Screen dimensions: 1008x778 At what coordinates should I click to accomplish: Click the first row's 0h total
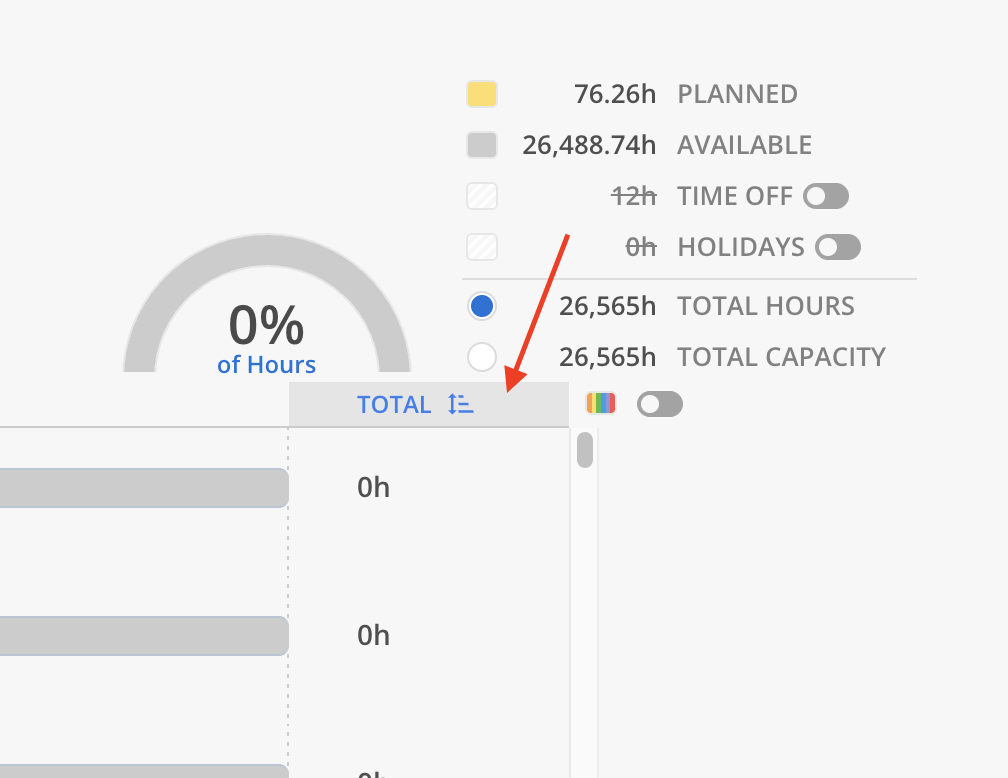pos(373,488)
